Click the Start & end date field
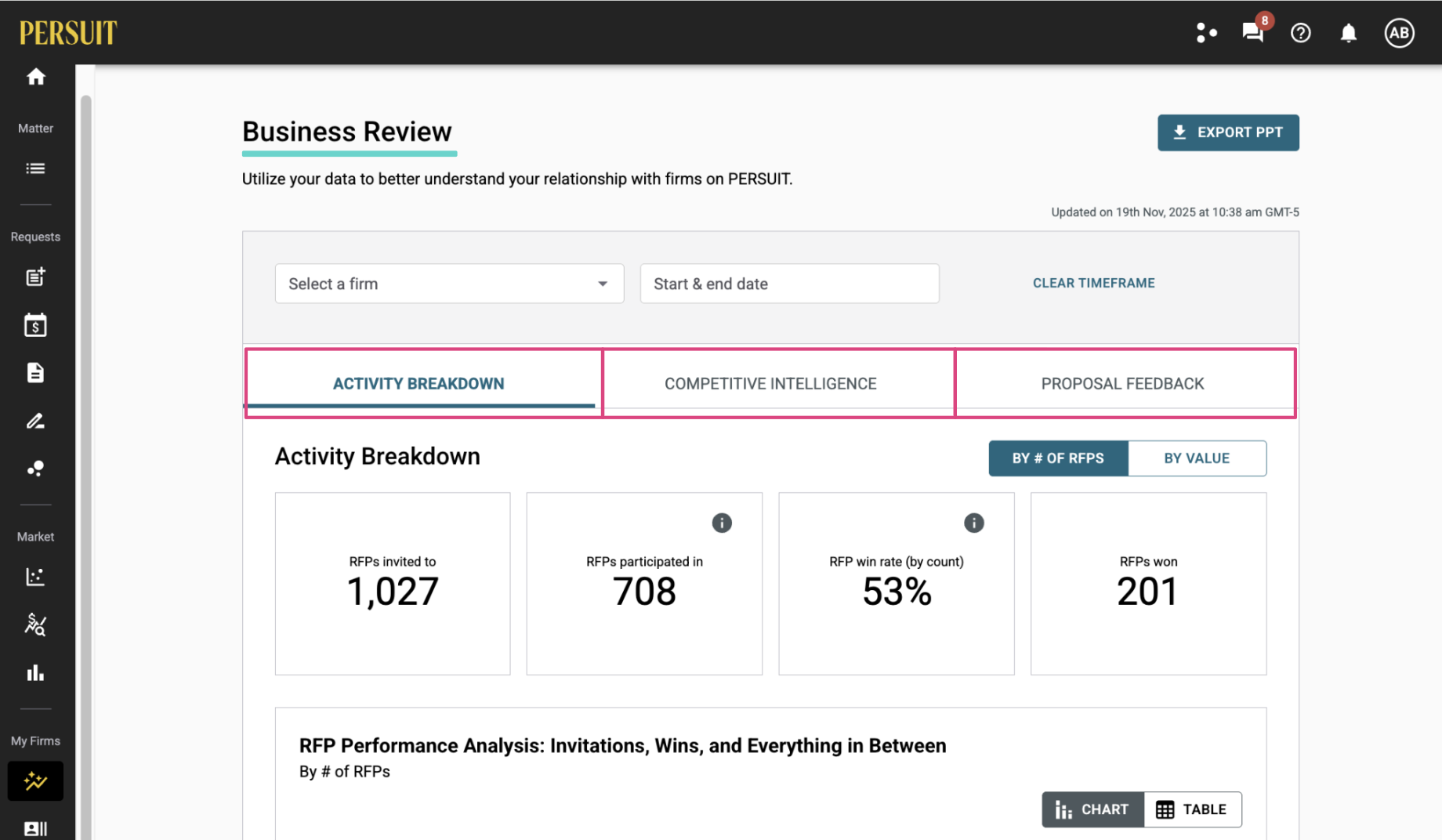Screen dimensions: 1442x840 [x=789, y=284]
